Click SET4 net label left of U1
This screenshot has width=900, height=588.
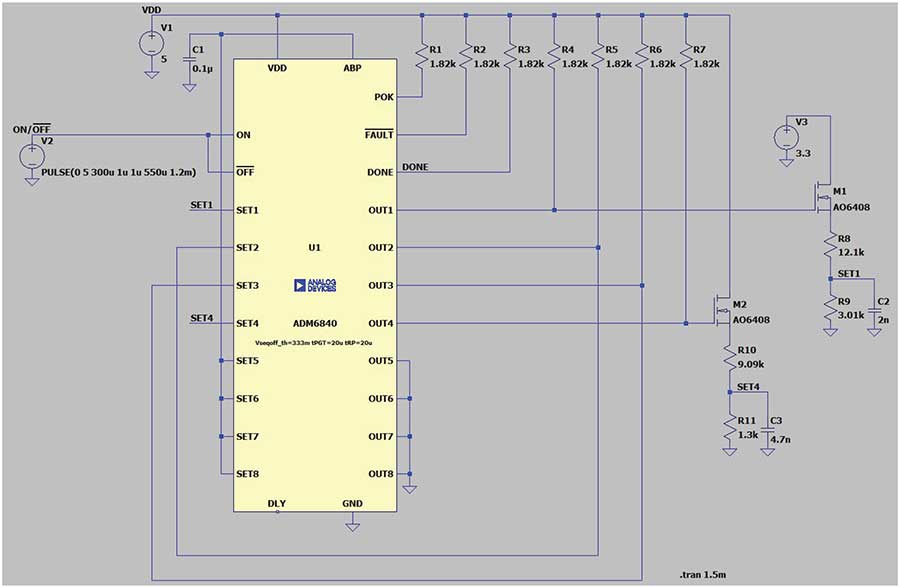[x=201, y=318]
